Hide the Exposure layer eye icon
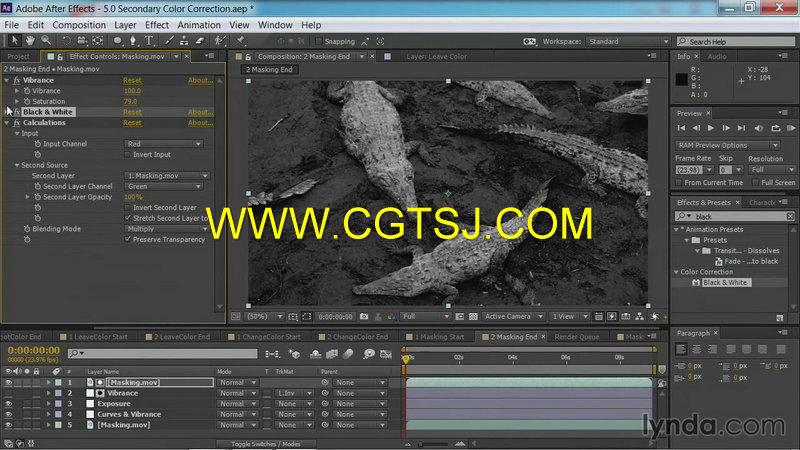Screen dimensions: 800x450 [8, 404]
